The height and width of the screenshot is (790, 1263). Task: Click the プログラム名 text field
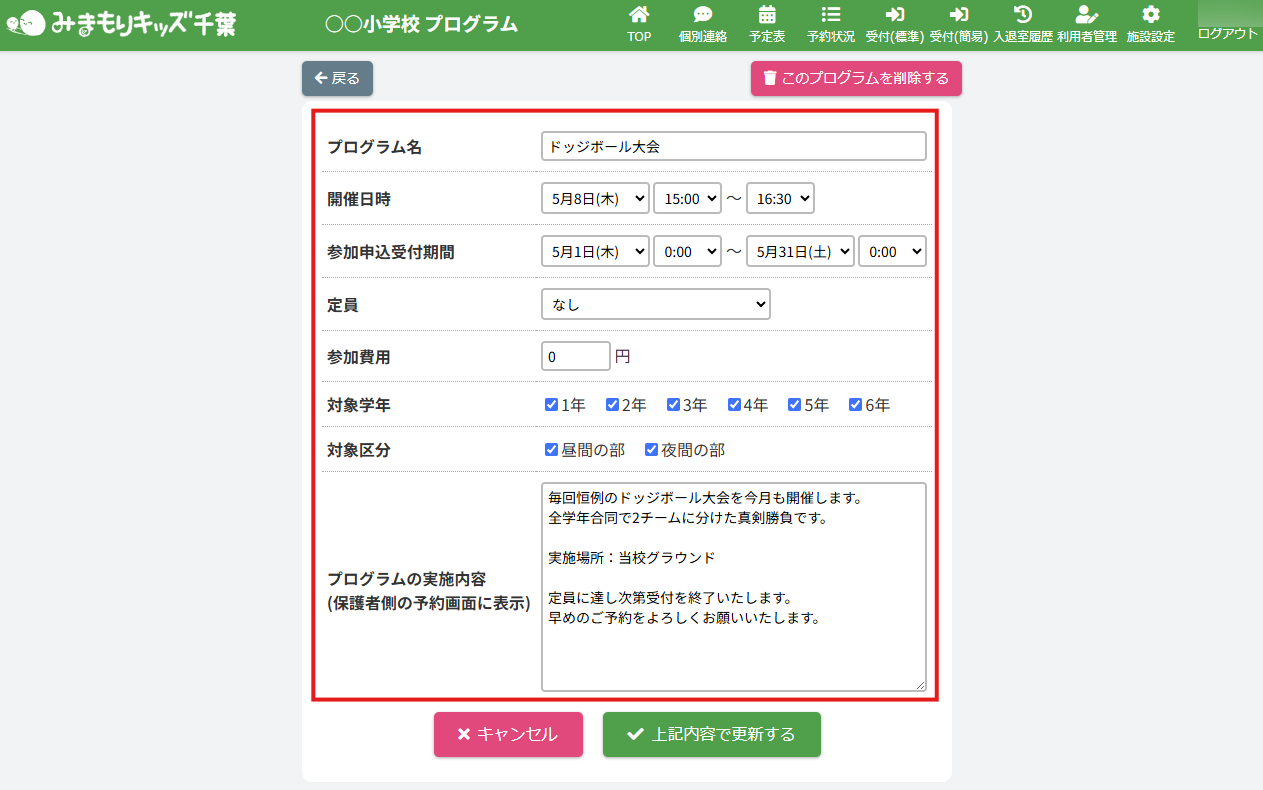(733, 146)
